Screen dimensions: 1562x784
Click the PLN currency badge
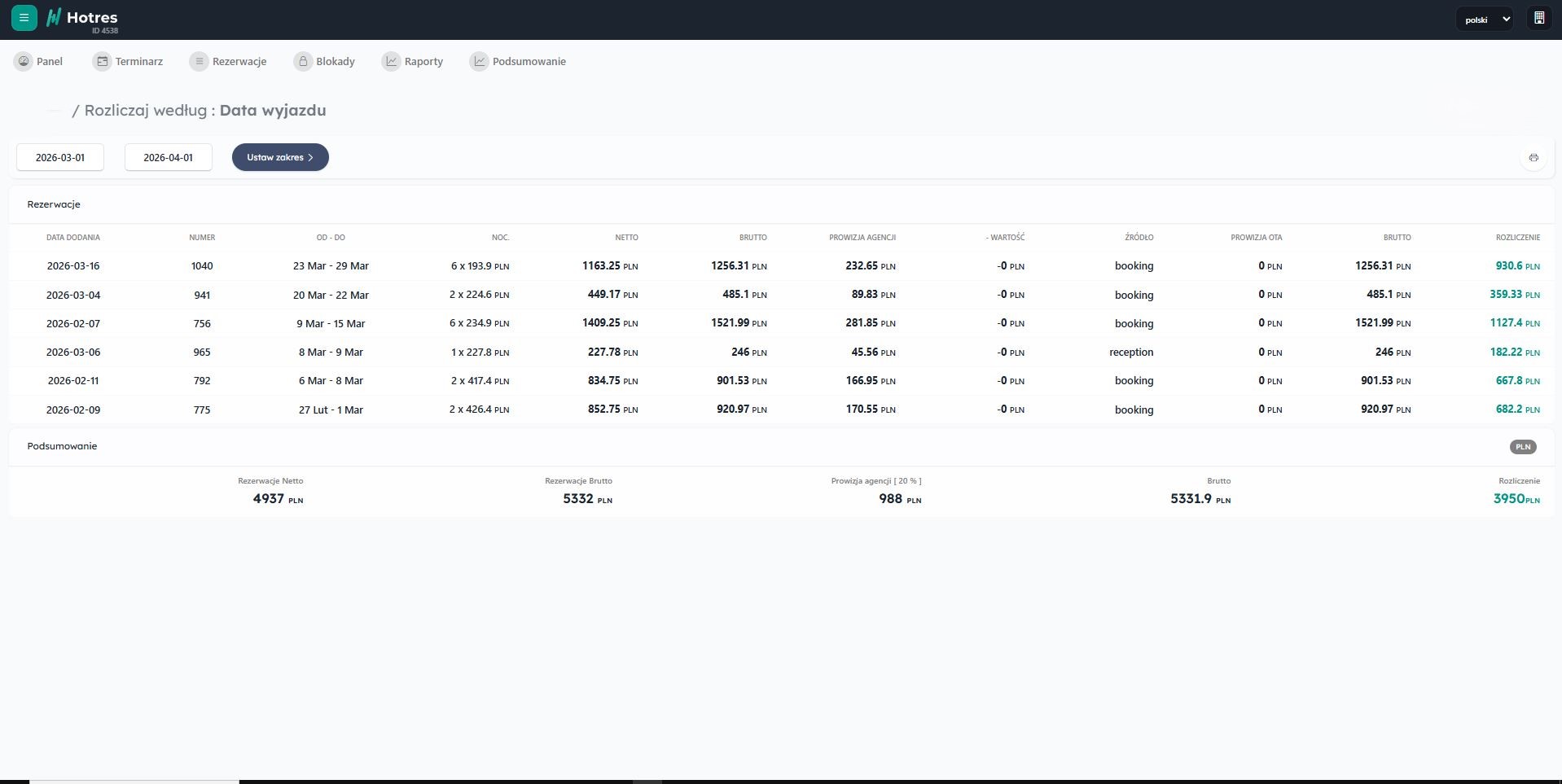coord(1522,447)
